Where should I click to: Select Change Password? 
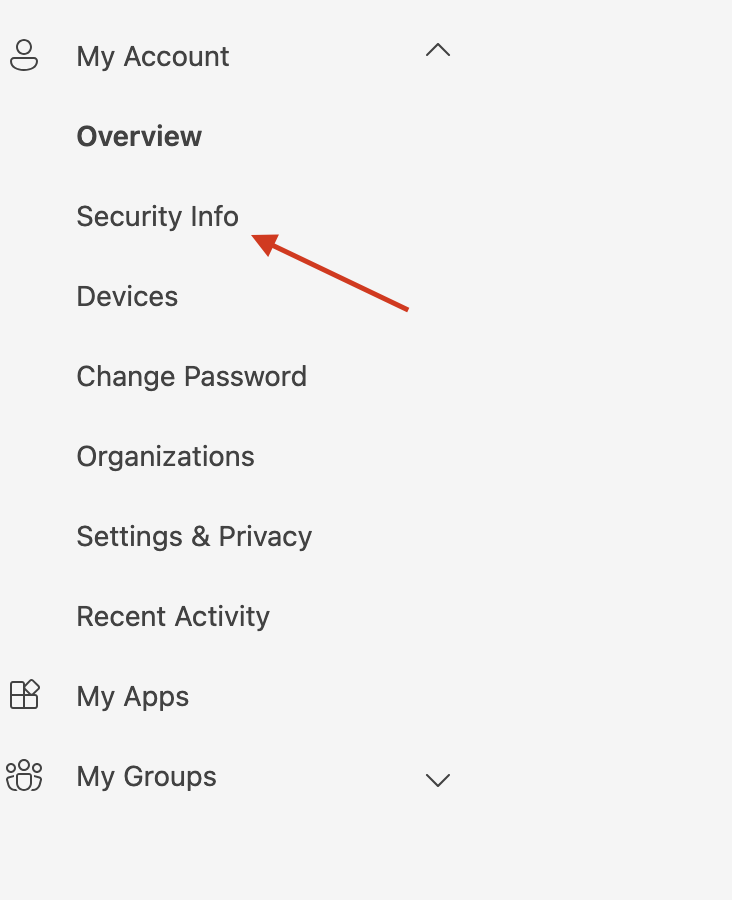click(191, 377)
